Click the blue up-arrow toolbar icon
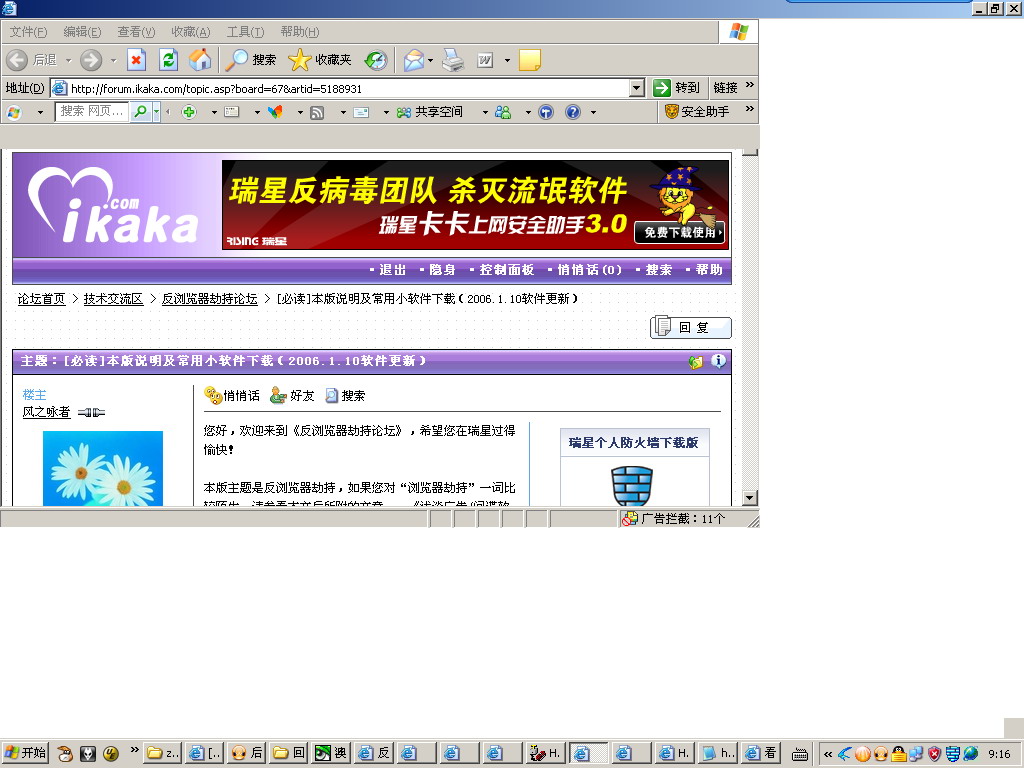1024x768 pixels. pyautogui.click(x=546, y=112)
